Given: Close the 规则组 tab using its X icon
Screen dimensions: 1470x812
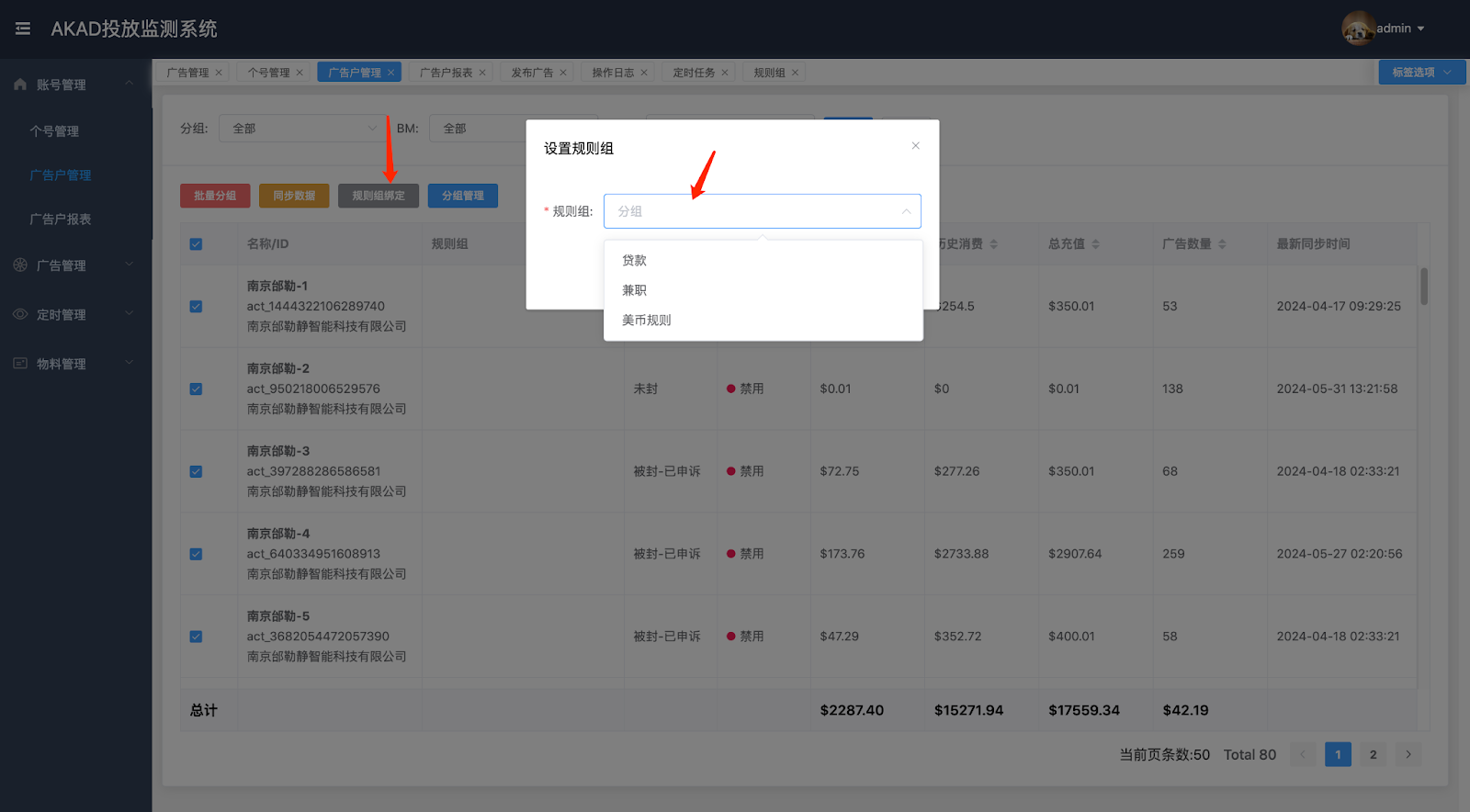Looking at the screenshot, I should (x=796, y=73).
